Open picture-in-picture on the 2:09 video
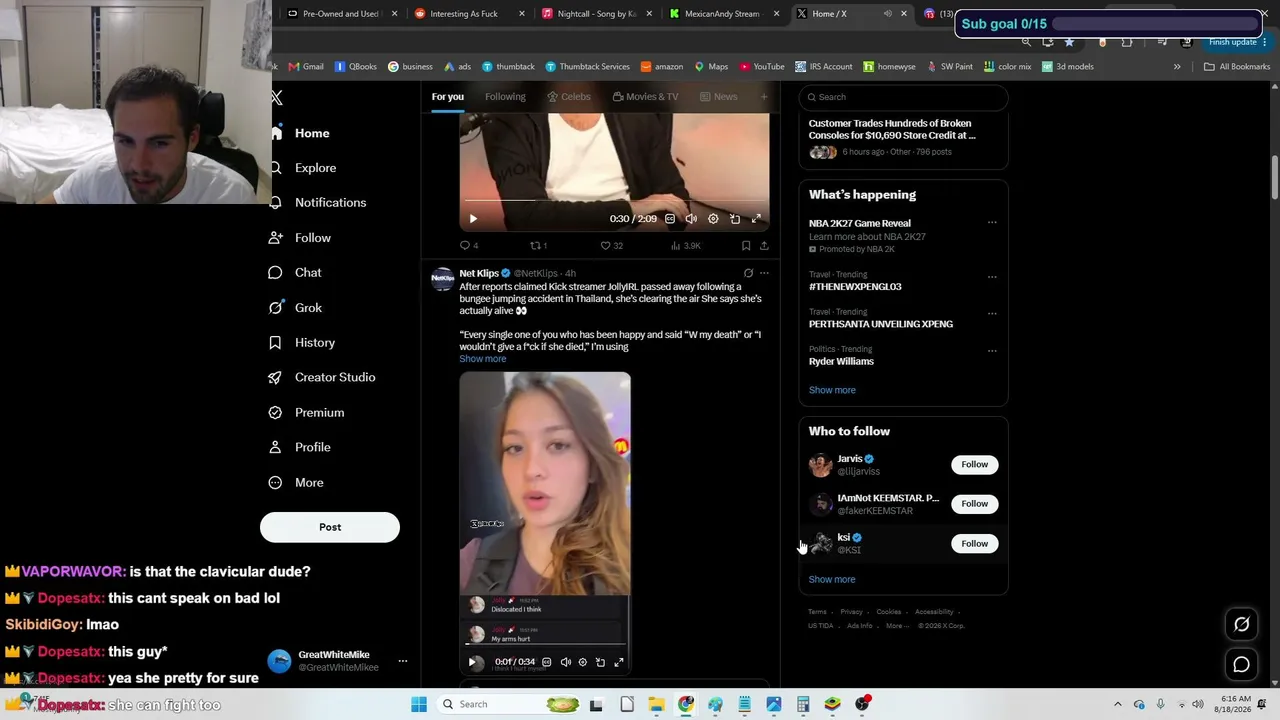 (735, 219)
